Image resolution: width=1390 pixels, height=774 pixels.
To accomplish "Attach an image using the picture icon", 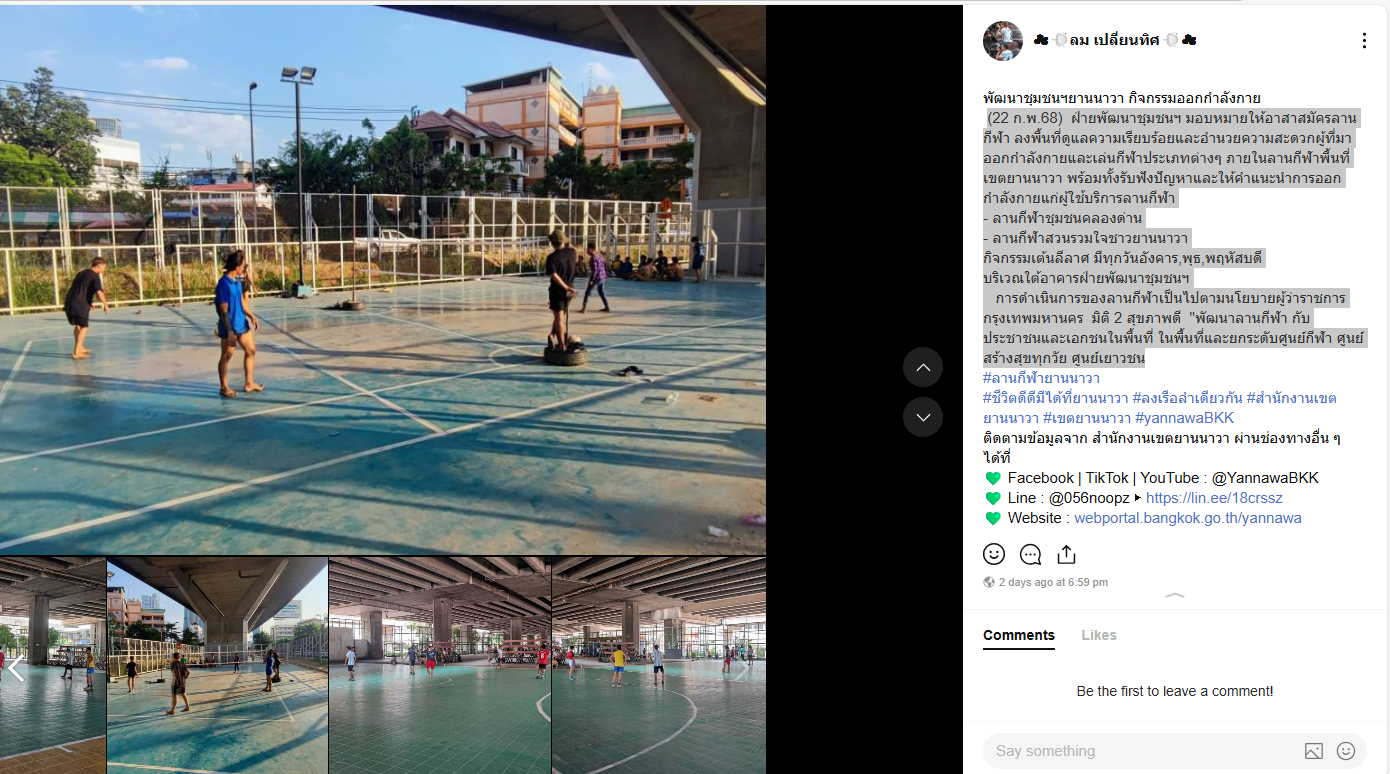I will coord(1314,751).
